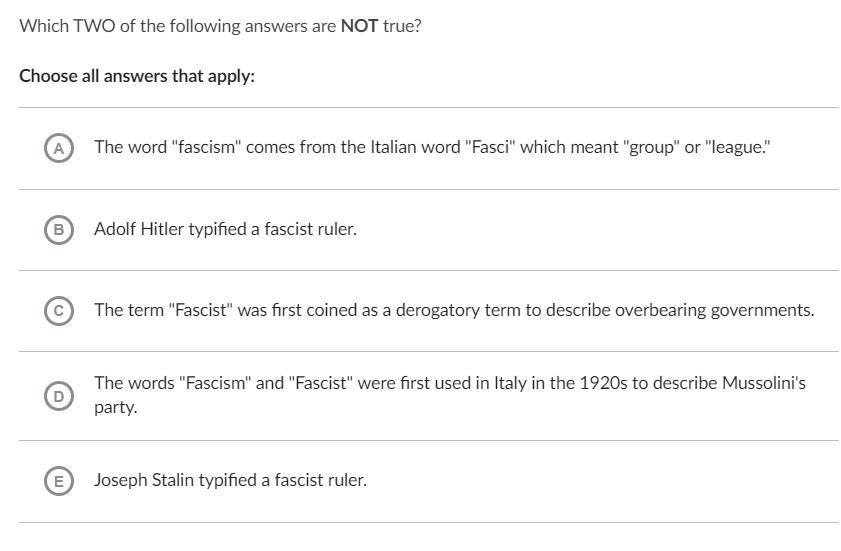The image size is (841, 551).
Task: Select the statement about "Fascist" coined as derogatory term
Action: click(454, 310)
